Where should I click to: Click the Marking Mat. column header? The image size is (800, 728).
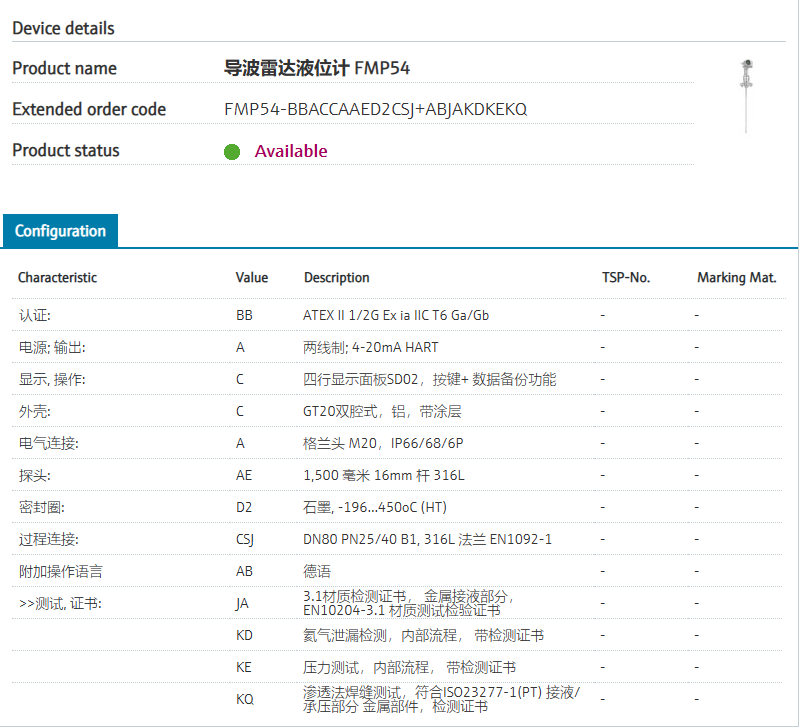[x=736, y=278]
